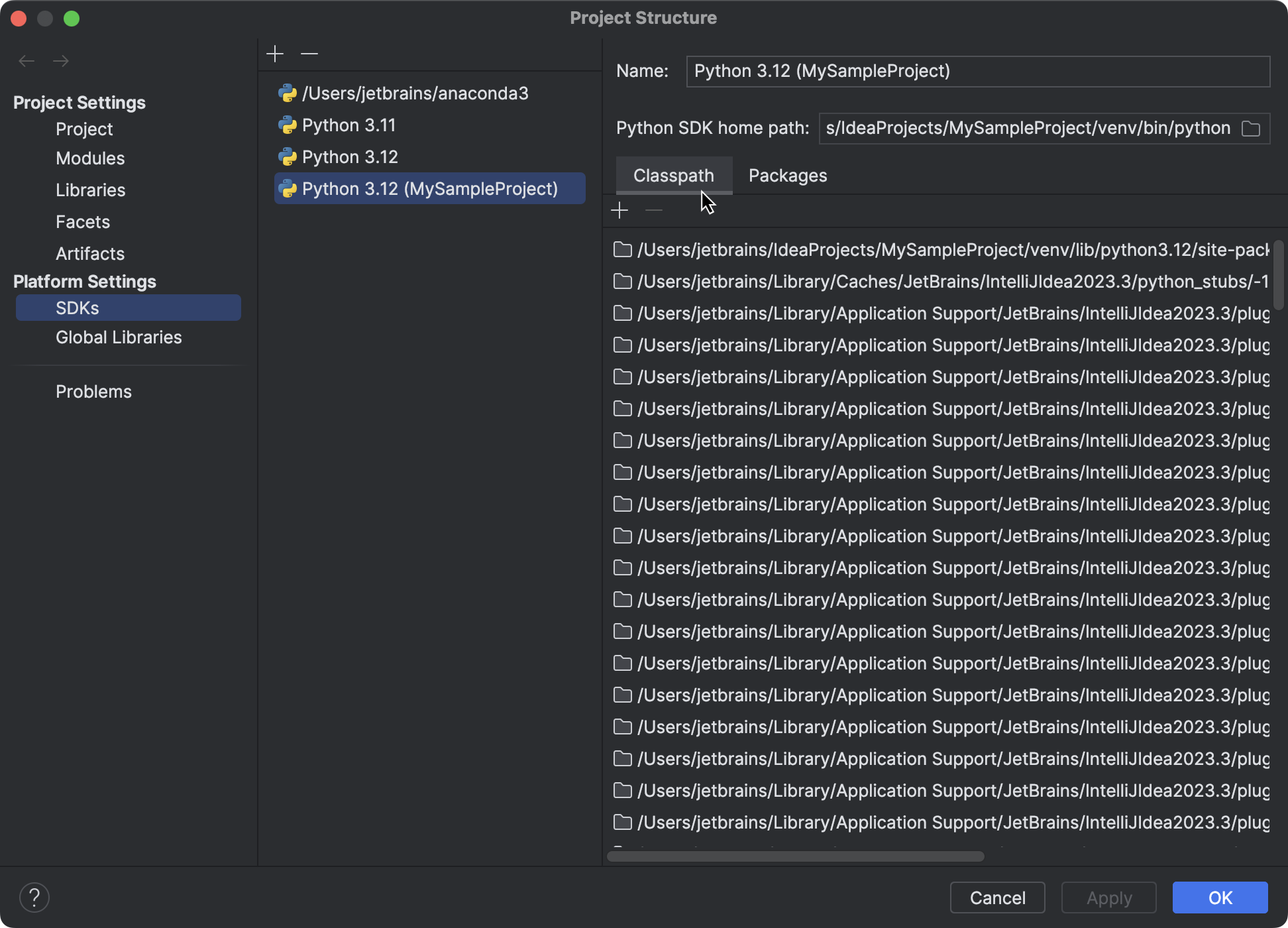
Task: Click the SDK Name input field
Action: (x=977, y=72)
